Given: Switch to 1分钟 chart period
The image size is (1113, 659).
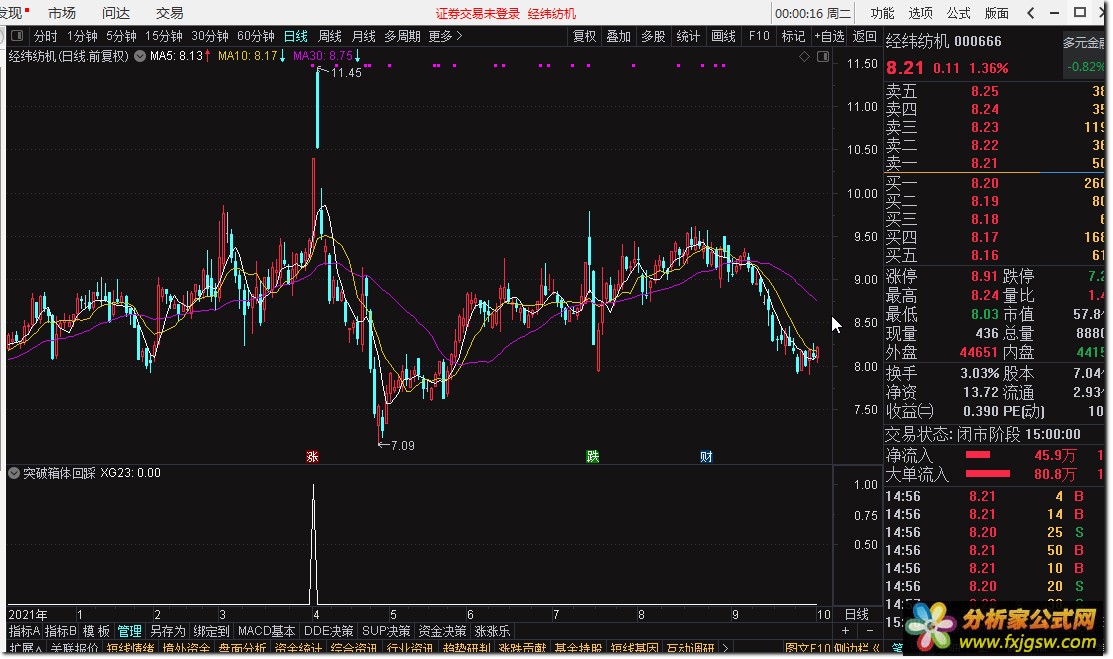Looking at the screenshot, I should point(82,36).
